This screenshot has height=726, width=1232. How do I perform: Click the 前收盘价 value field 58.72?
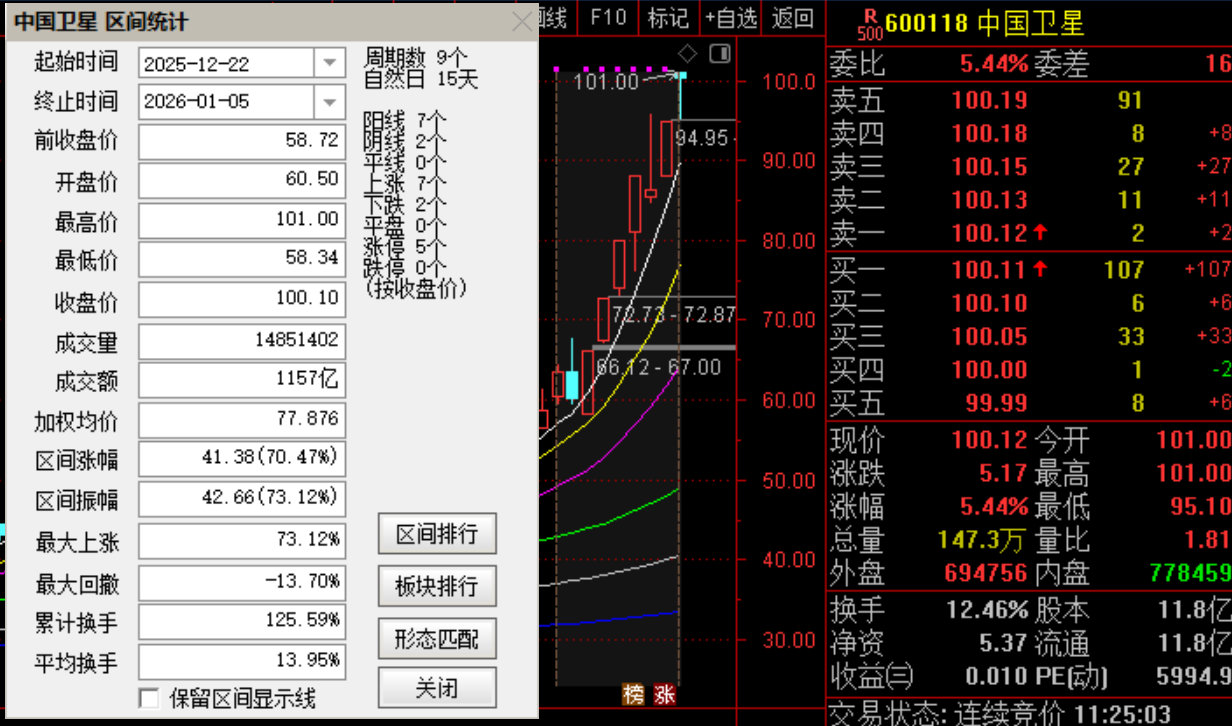pyautogui.click(x=242, y=141)
